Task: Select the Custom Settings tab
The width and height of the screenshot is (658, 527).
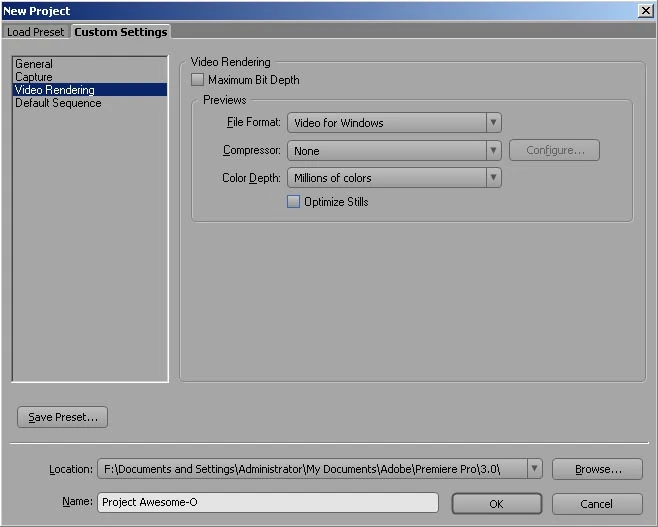Action: click(x=120, y=32)
